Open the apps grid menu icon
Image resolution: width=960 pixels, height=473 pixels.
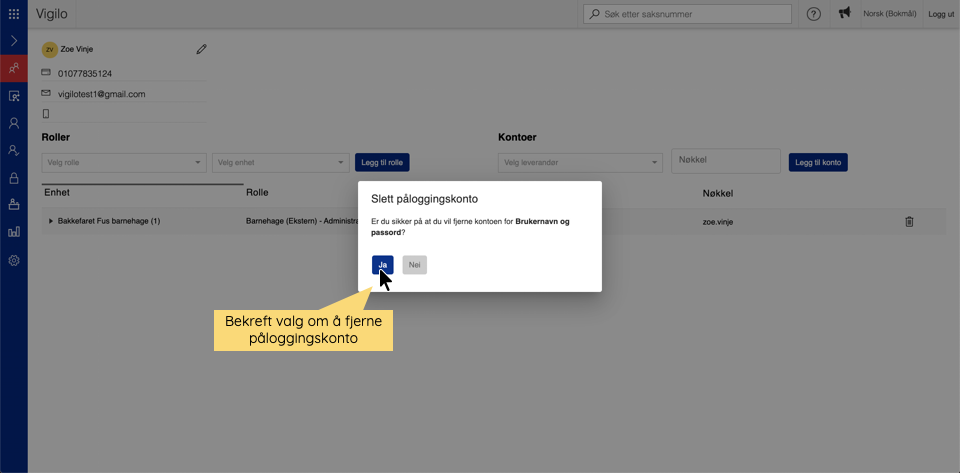click(13, 14)
